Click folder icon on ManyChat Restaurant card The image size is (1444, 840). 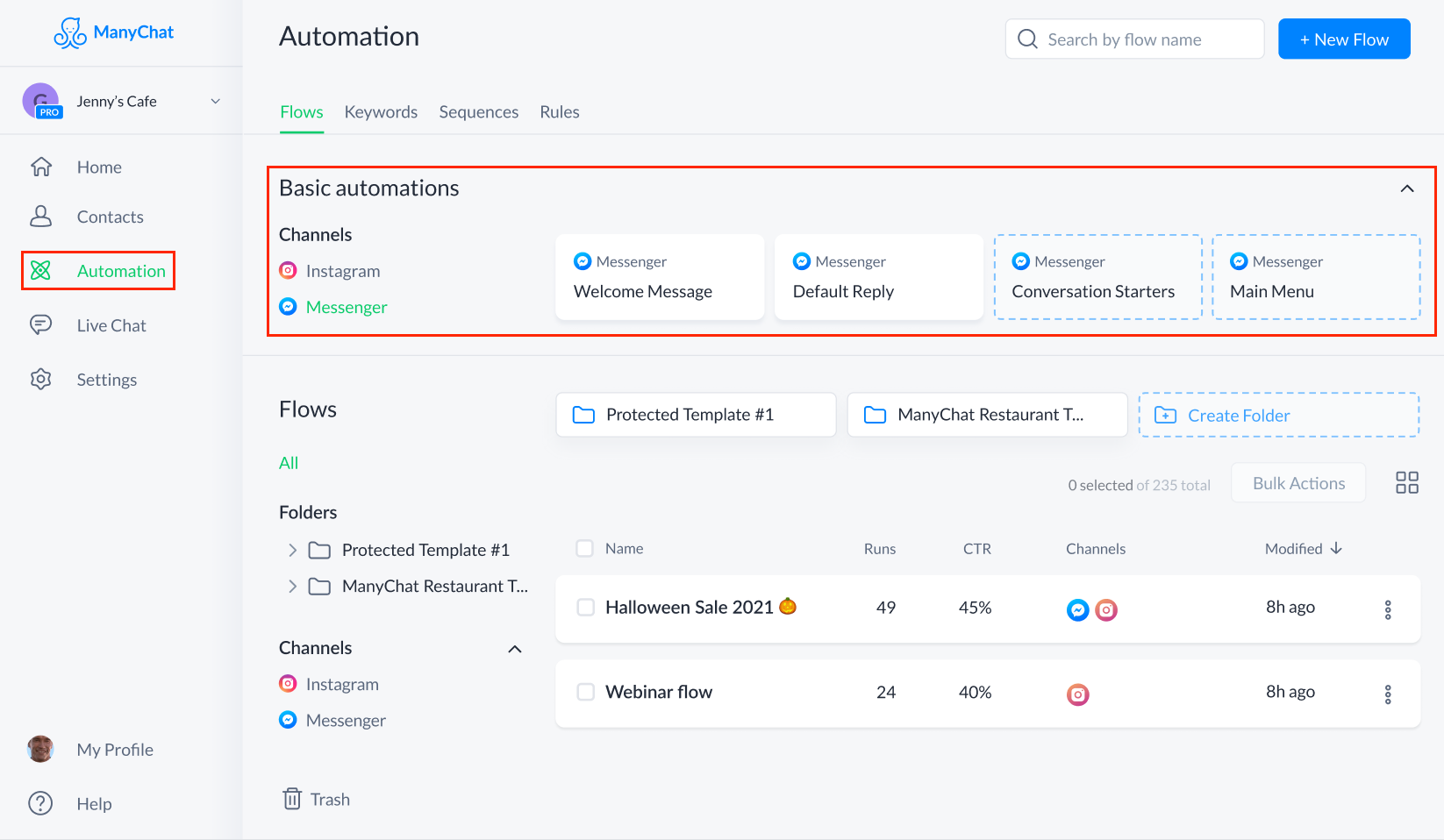coord(875,415)
